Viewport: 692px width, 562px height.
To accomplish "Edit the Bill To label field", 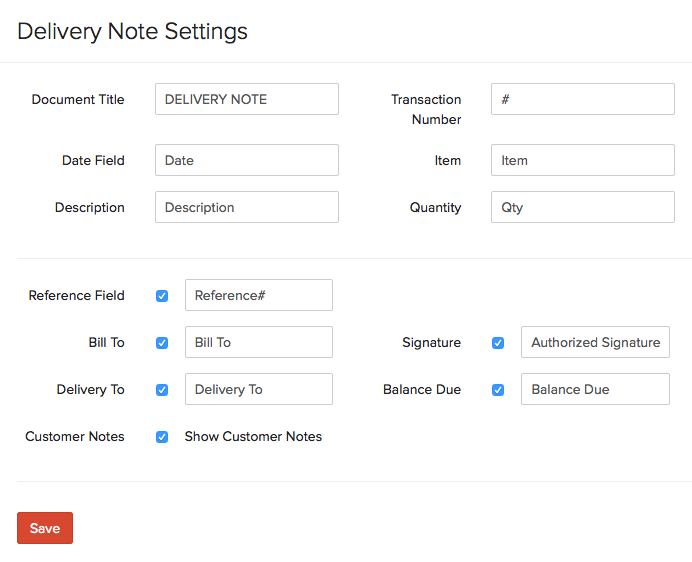I will tap(258, 342).
